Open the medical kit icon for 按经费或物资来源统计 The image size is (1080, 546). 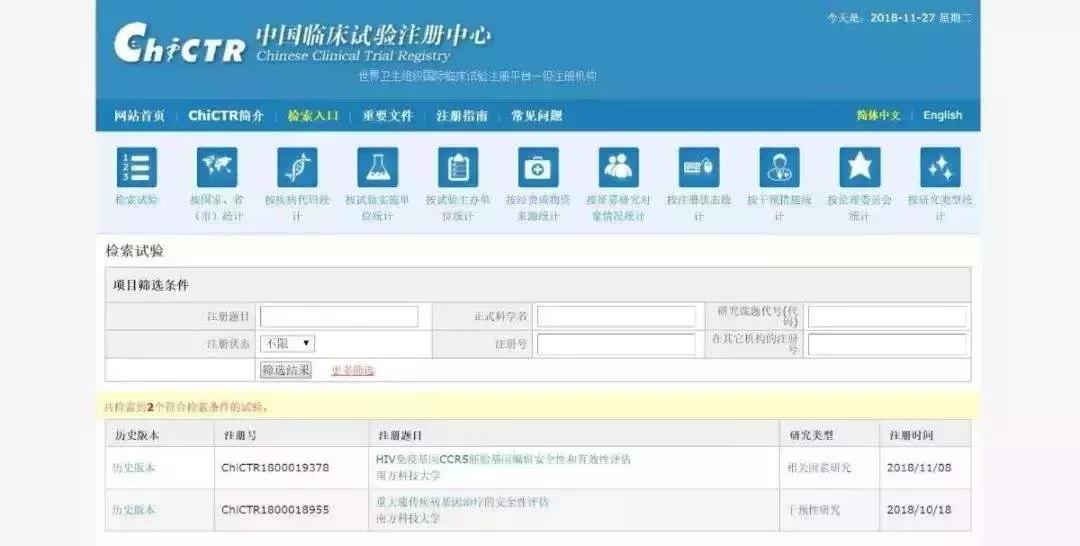[539, 167]
